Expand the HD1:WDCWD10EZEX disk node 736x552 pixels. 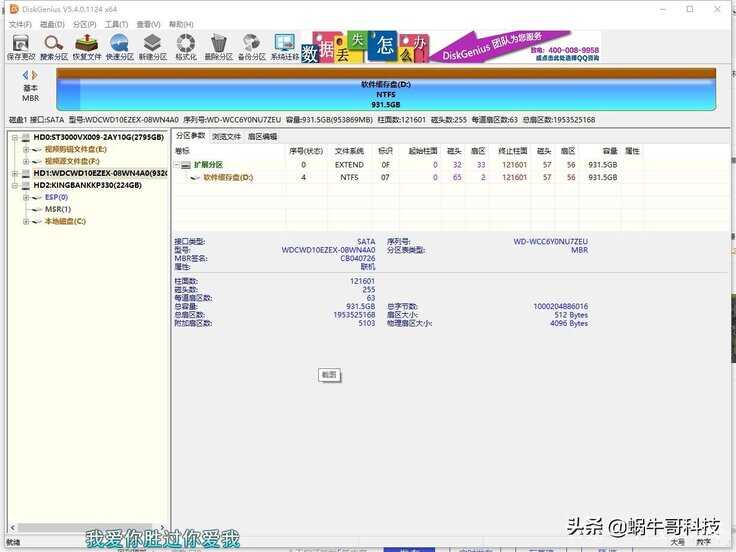pyautogui.click(x=15, y=173)
